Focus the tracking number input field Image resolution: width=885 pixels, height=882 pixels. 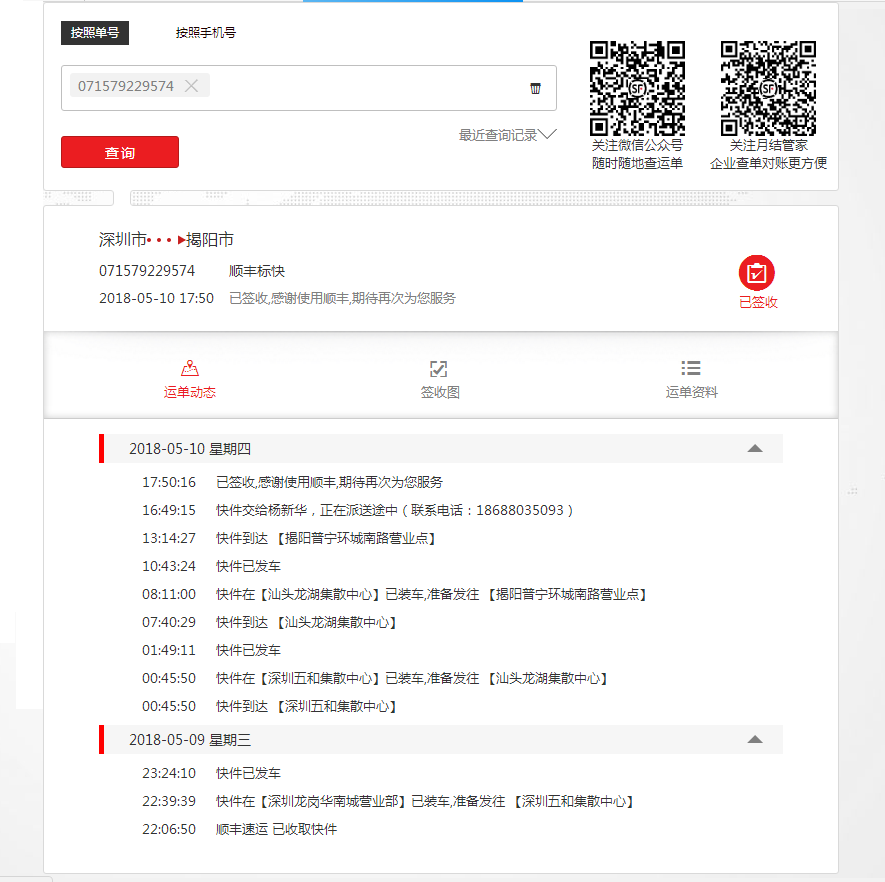(309, 88)
